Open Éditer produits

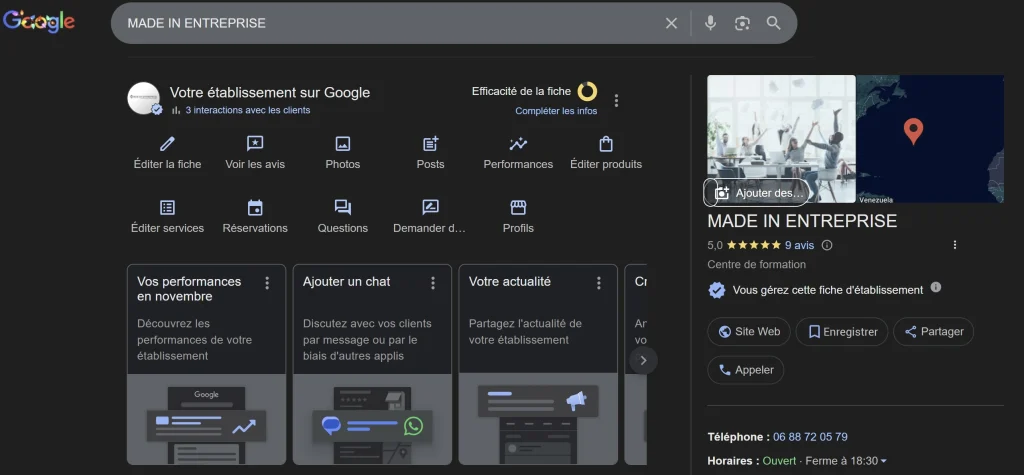click(x=606, y=154)
